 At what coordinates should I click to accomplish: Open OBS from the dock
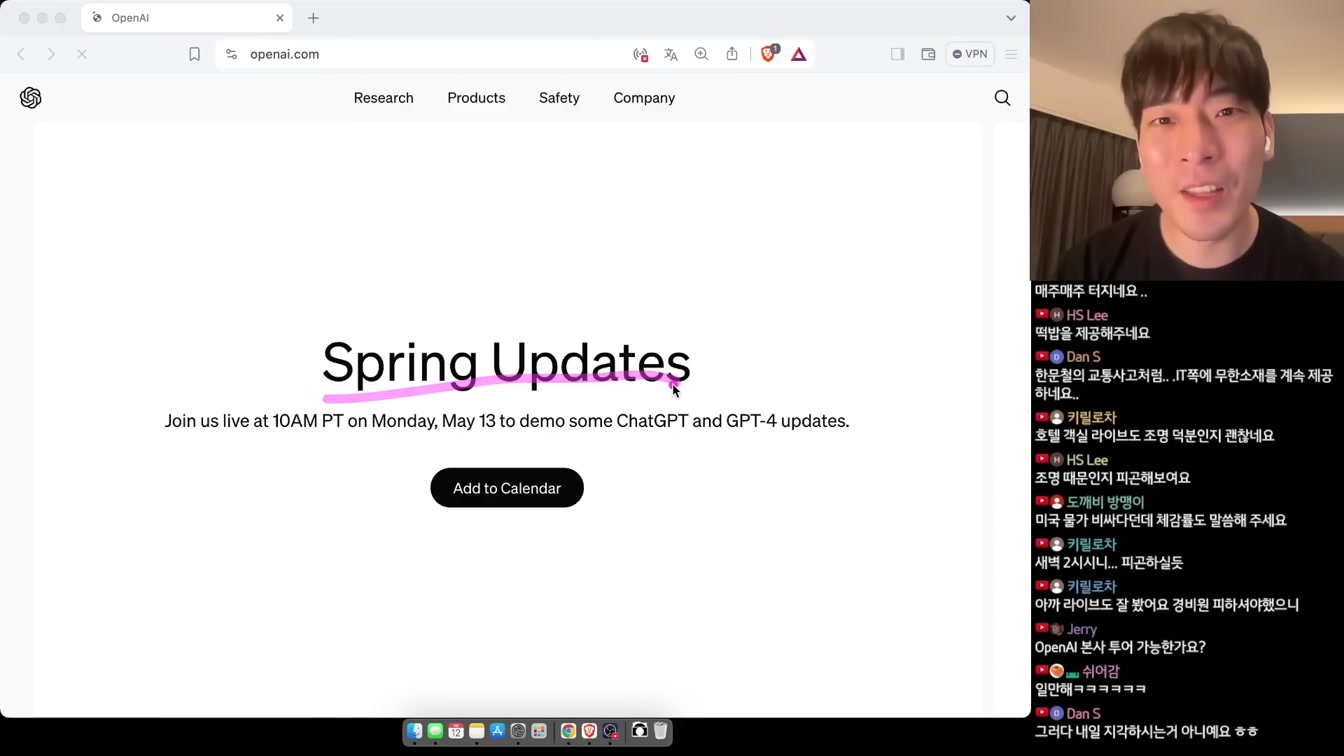(610, 732)
